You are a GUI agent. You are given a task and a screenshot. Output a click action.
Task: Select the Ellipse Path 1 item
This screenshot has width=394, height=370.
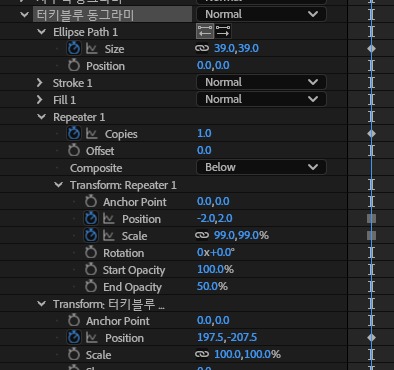(x=85, y=32)
